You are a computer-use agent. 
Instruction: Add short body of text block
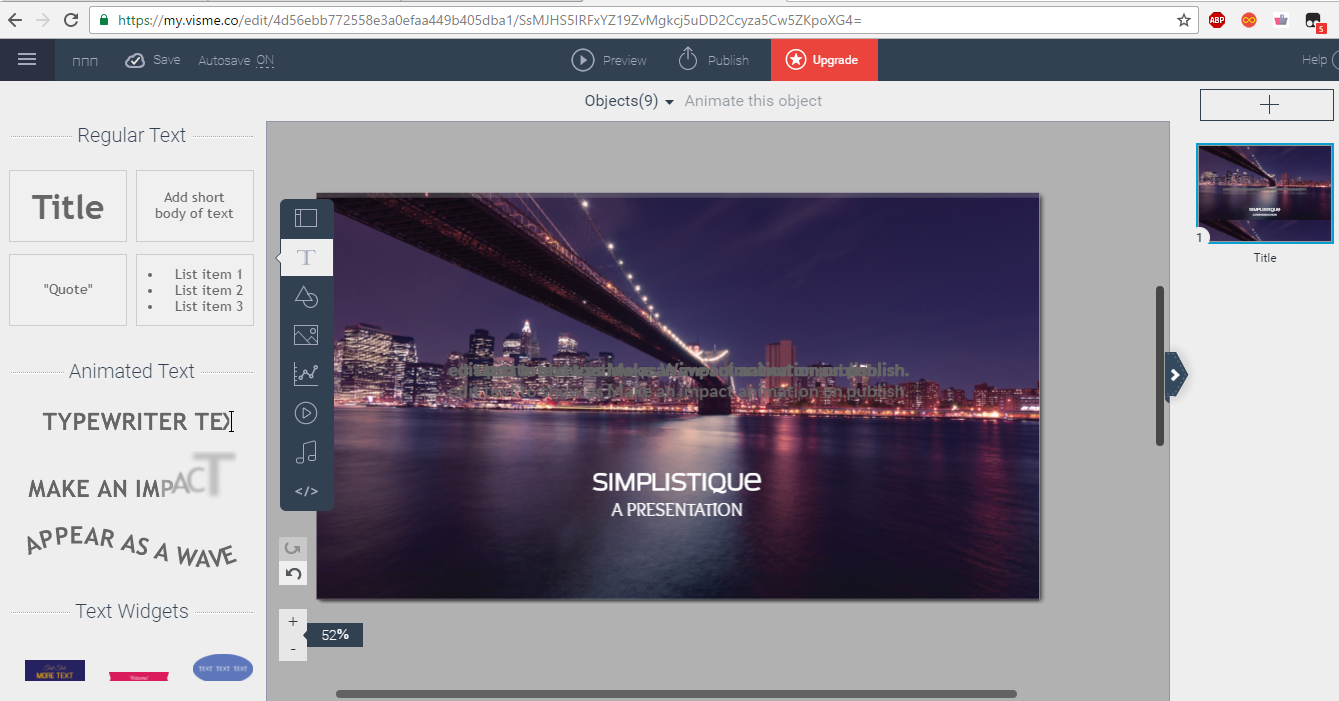pos(194,206)
